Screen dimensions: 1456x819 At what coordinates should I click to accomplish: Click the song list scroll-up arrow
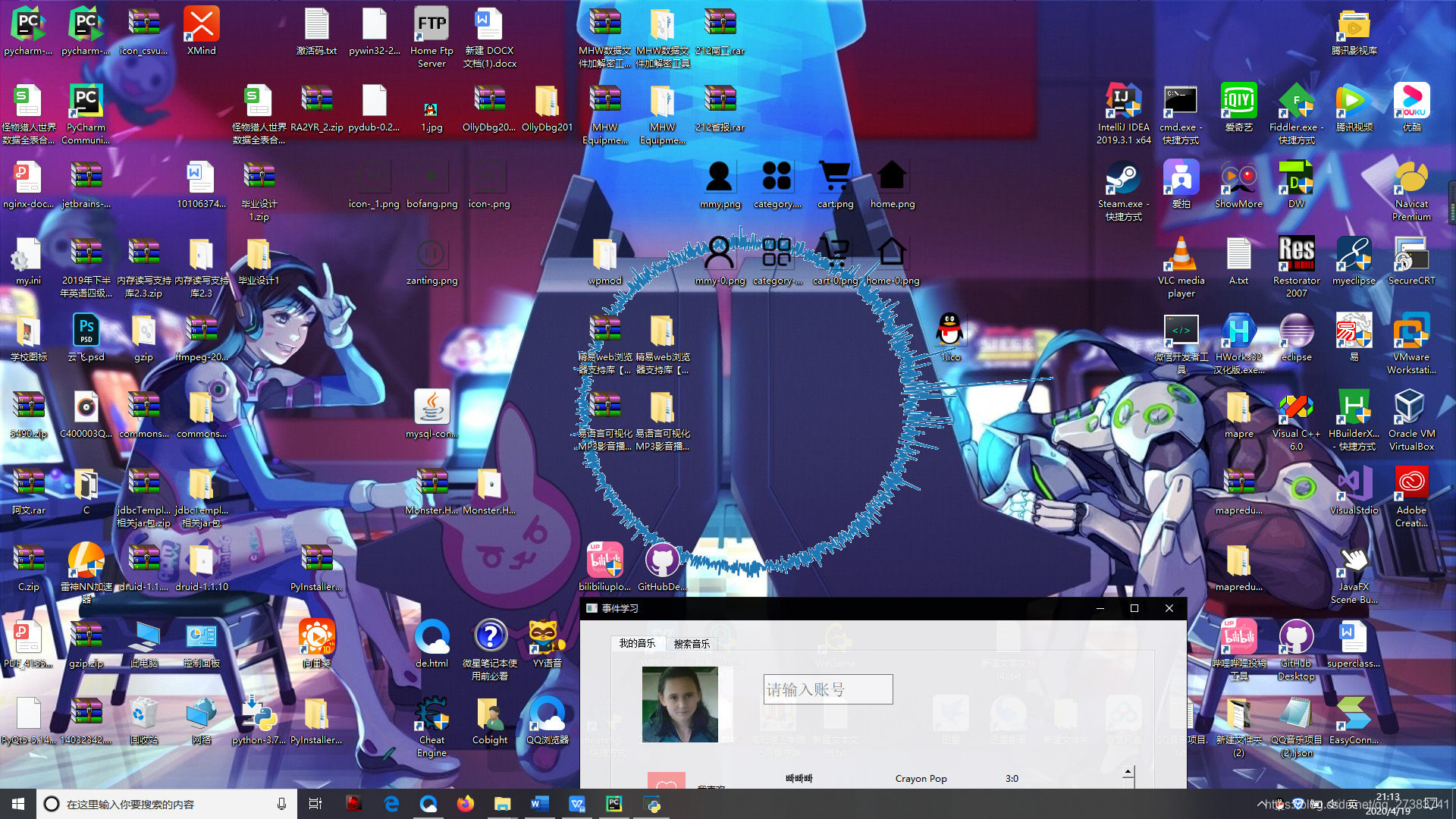(1128, 772)
